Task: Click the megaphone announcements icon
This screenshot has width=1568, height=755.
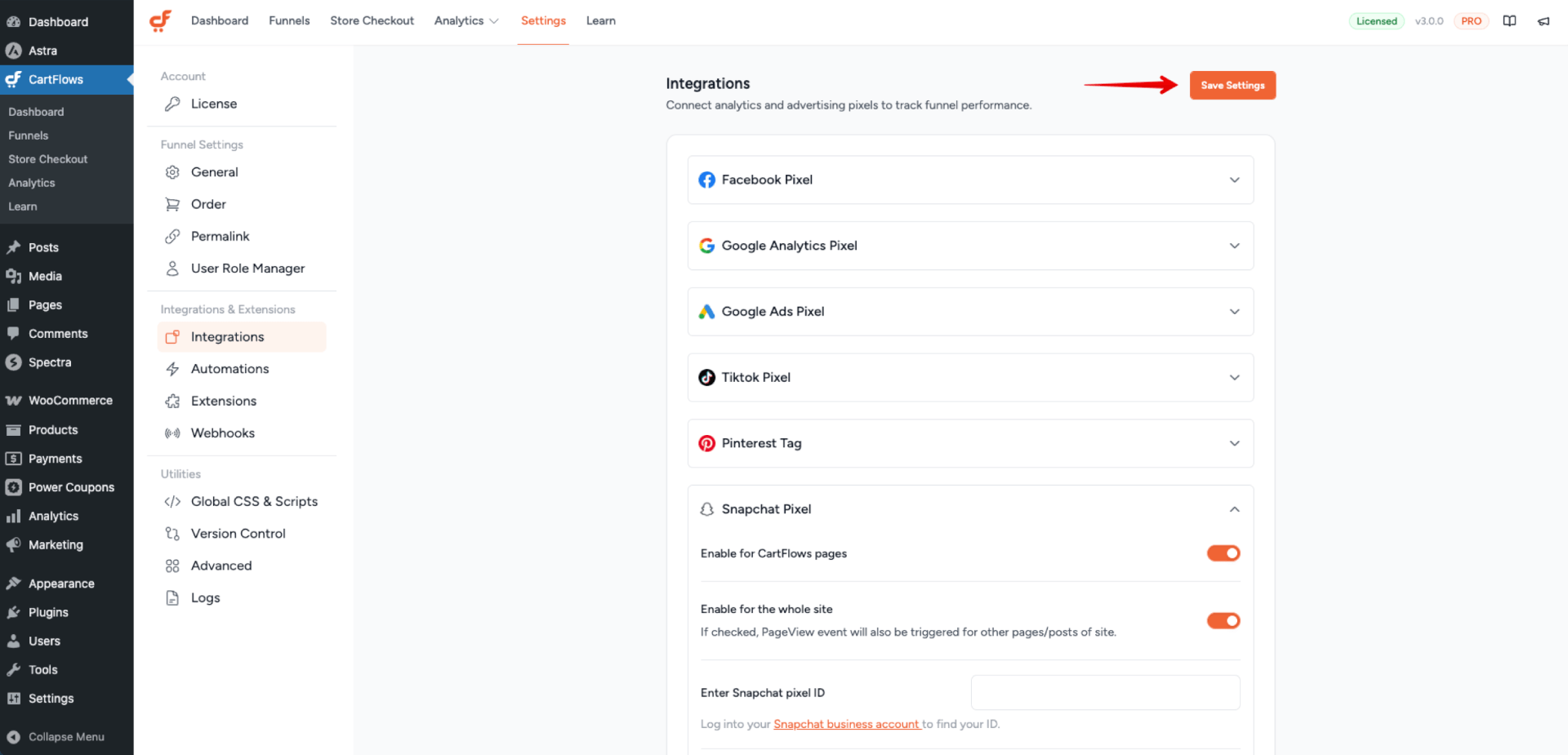Action: pyautogui.click(x=1543, y=21)
